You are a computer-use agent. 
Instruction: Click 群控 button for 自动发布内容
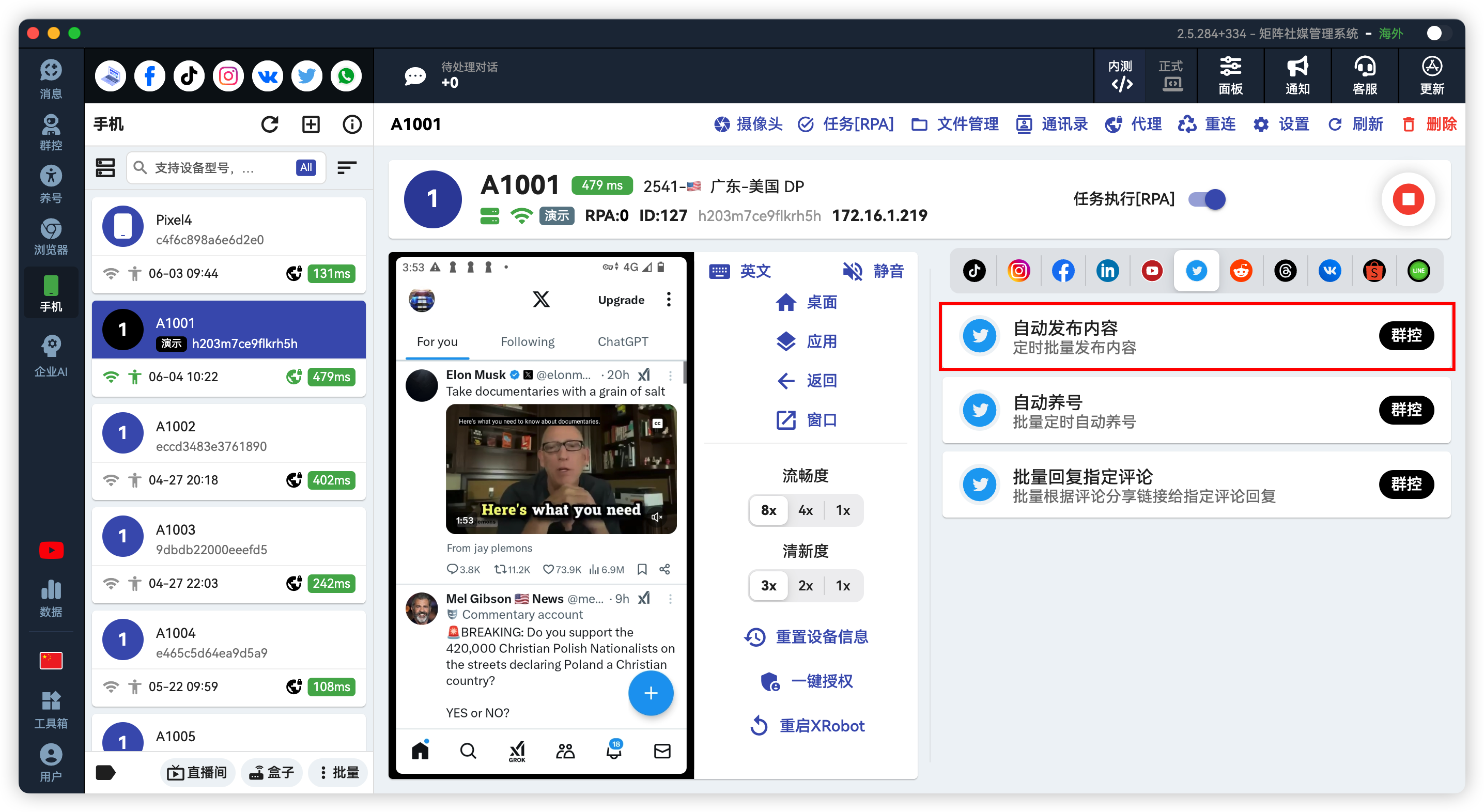pos(1405,335)
